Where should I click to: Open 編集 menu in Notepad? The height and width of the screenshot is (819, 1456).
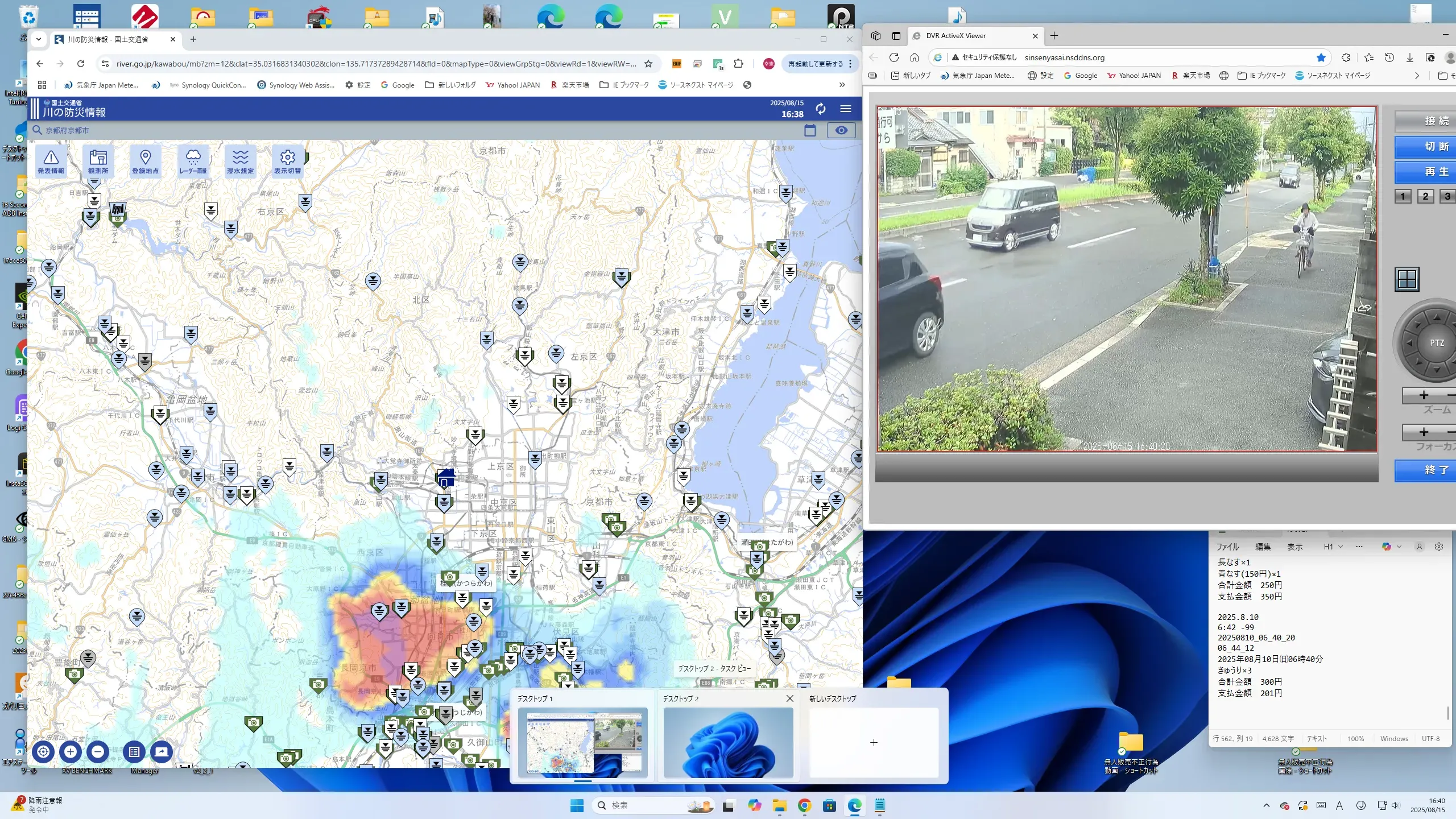(1263, 547)
